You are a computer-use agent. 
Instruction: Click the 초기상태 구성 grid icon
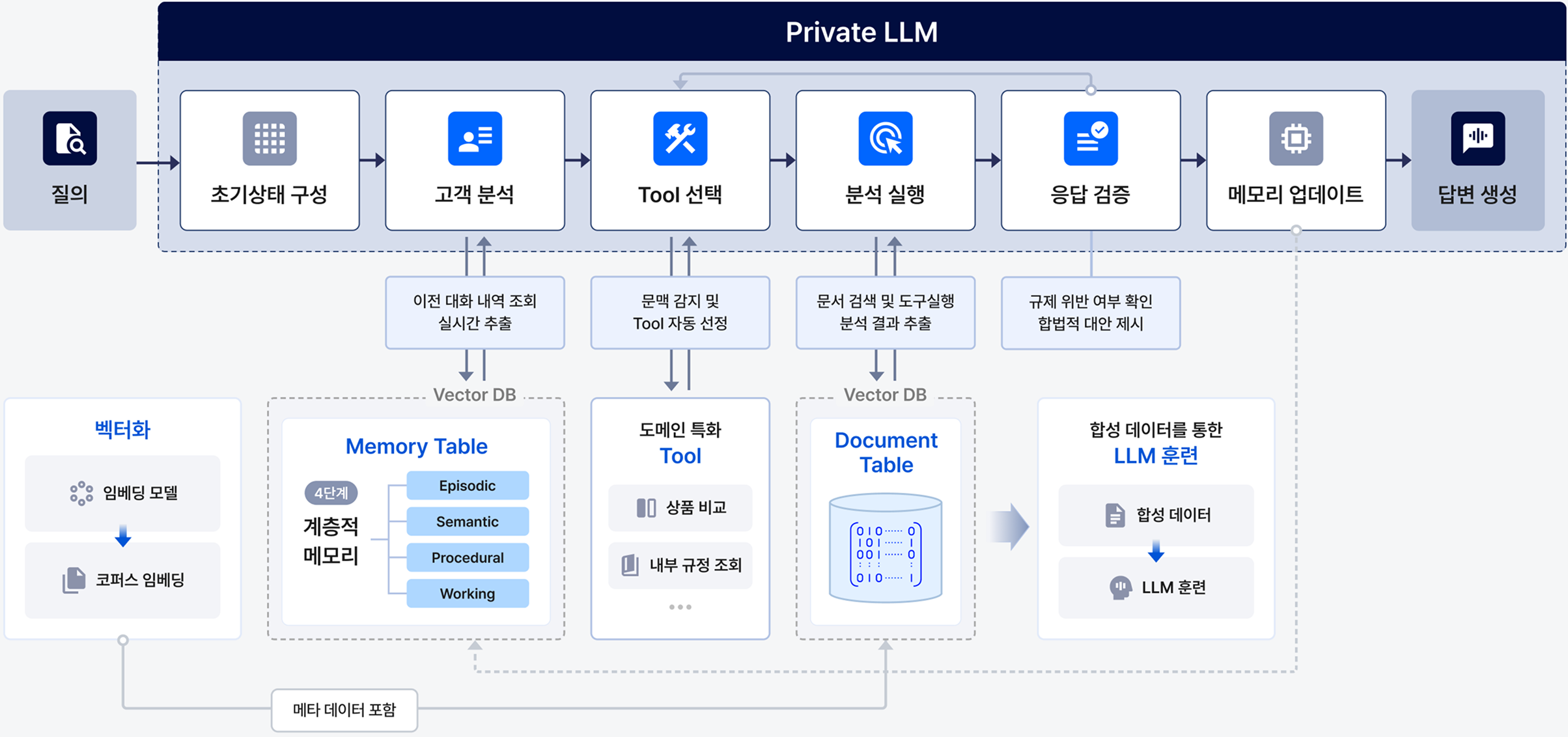[x=270, y=138]
